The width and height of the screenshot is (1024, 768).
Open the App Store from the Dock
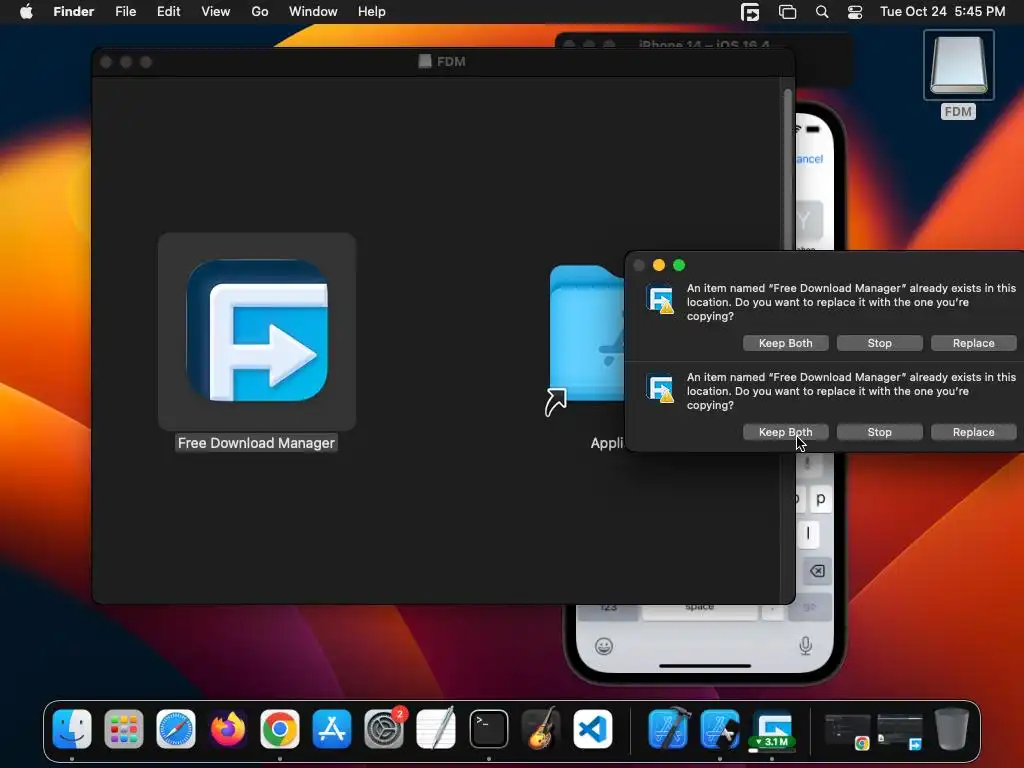[332, 729]
